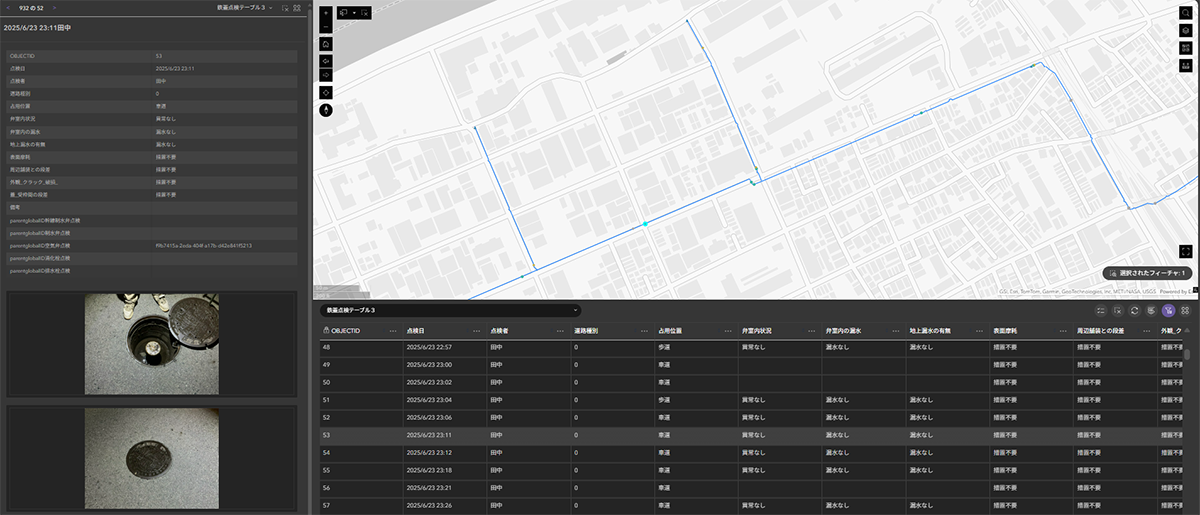Clear selection in the table toolbar
The width and height of the screenshot is (1200, 515).
[1117, 311]
